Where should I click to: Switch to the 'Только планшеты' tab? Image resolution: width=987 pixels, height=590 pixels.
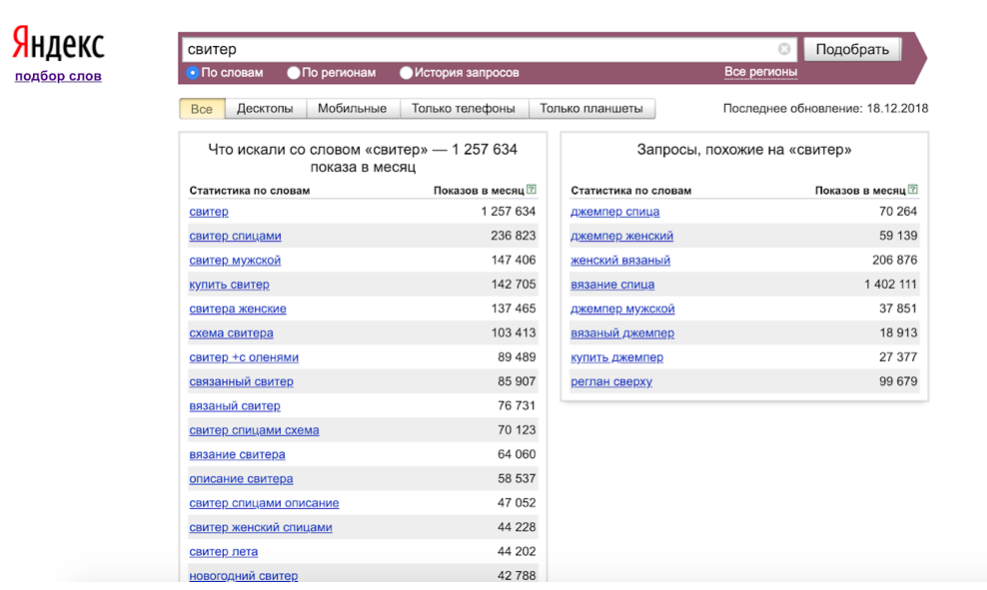(x=591, y=109)
